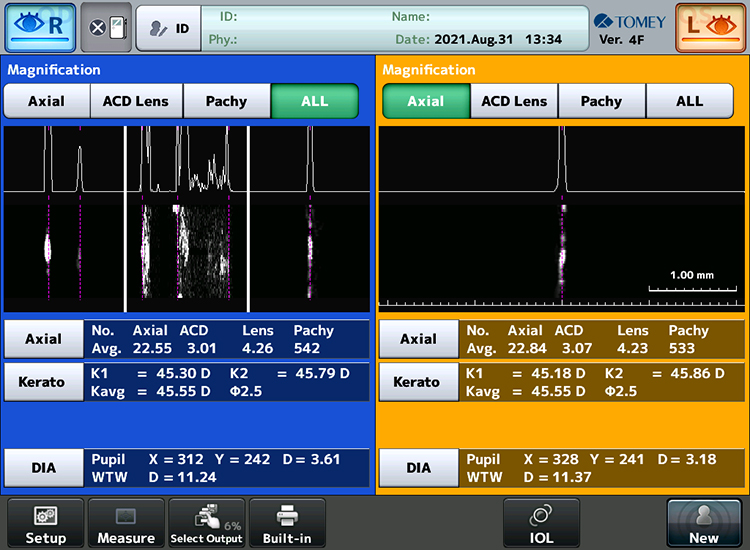Open right eye Axial results
This screenshot has width=750, height=550.
coord(46,339)
